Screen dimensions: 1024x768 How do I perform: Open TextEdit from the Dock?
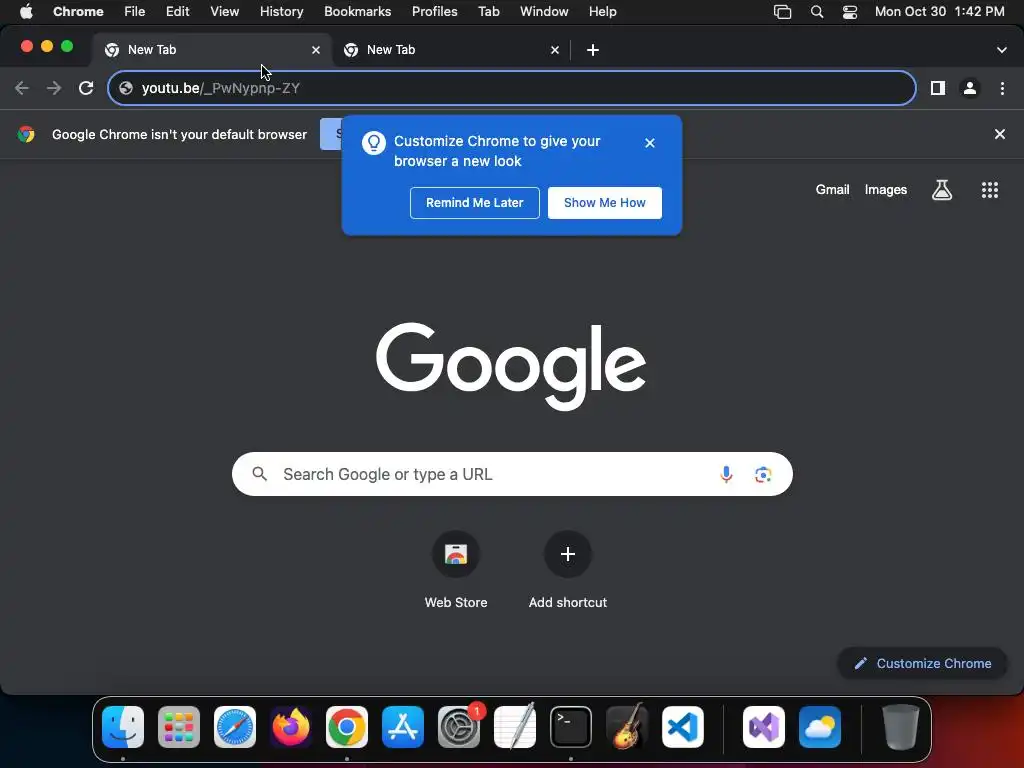(x=515, y=727)
